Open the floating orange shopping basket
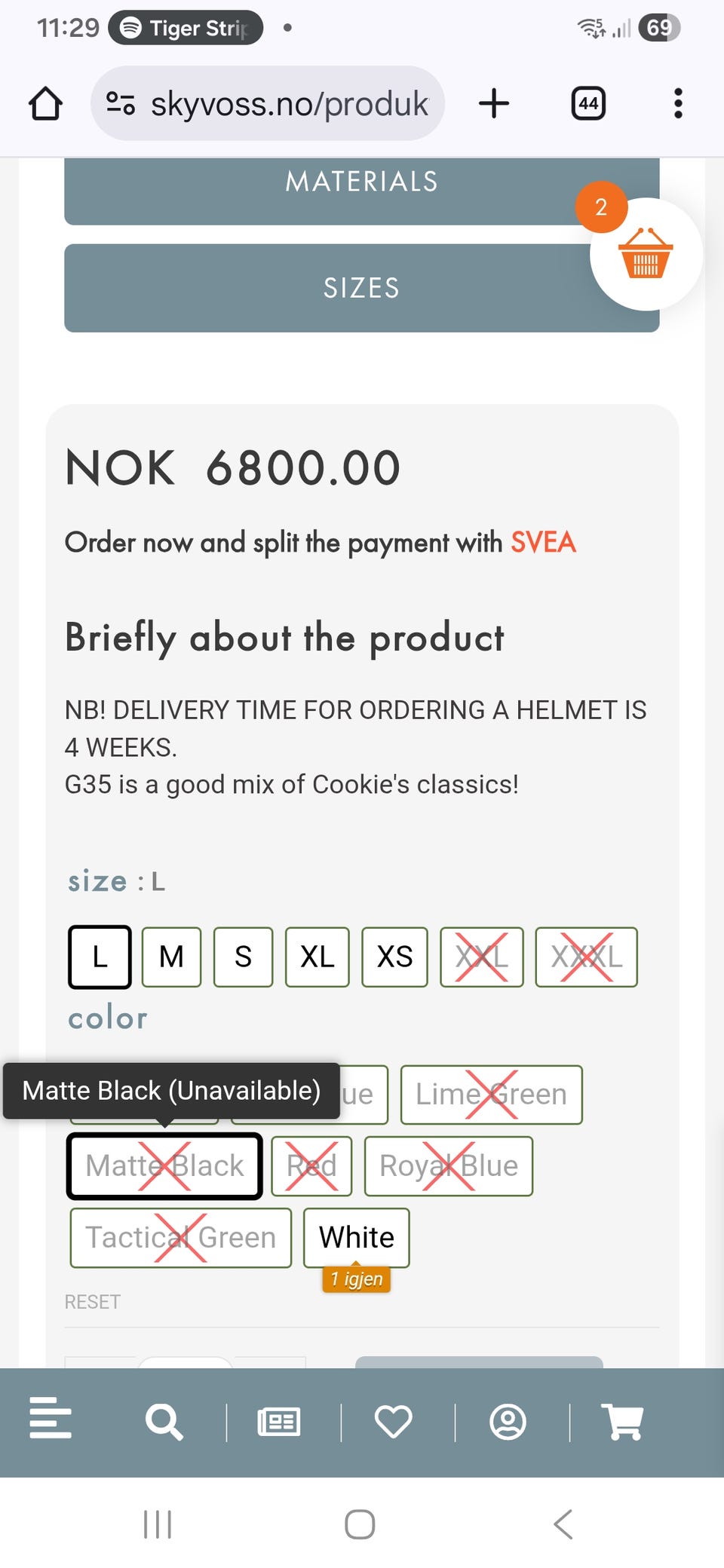Screen dimensions: 724x1568 646,255
